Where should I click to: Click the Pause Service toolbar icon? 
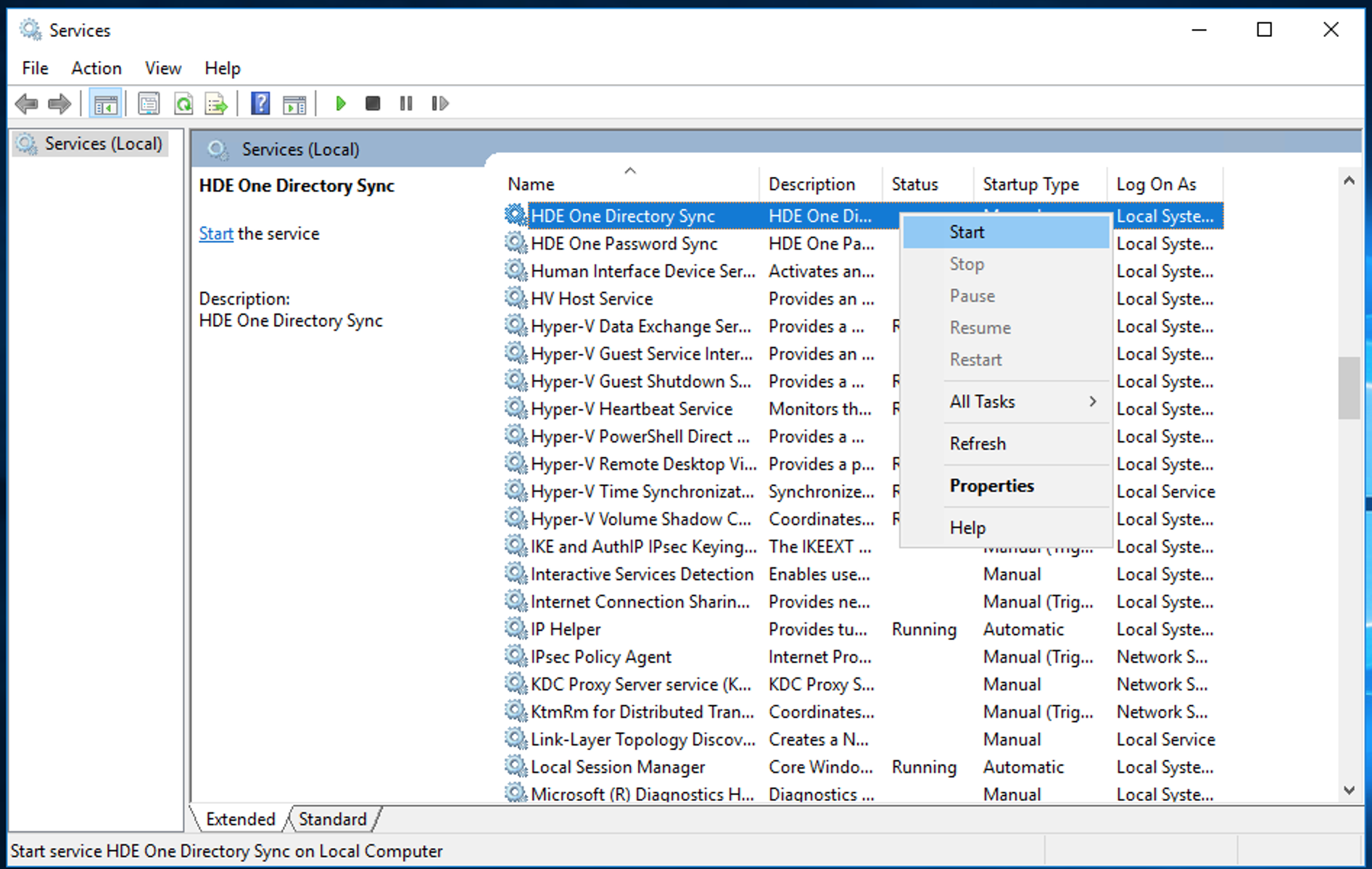coord(406,104)
